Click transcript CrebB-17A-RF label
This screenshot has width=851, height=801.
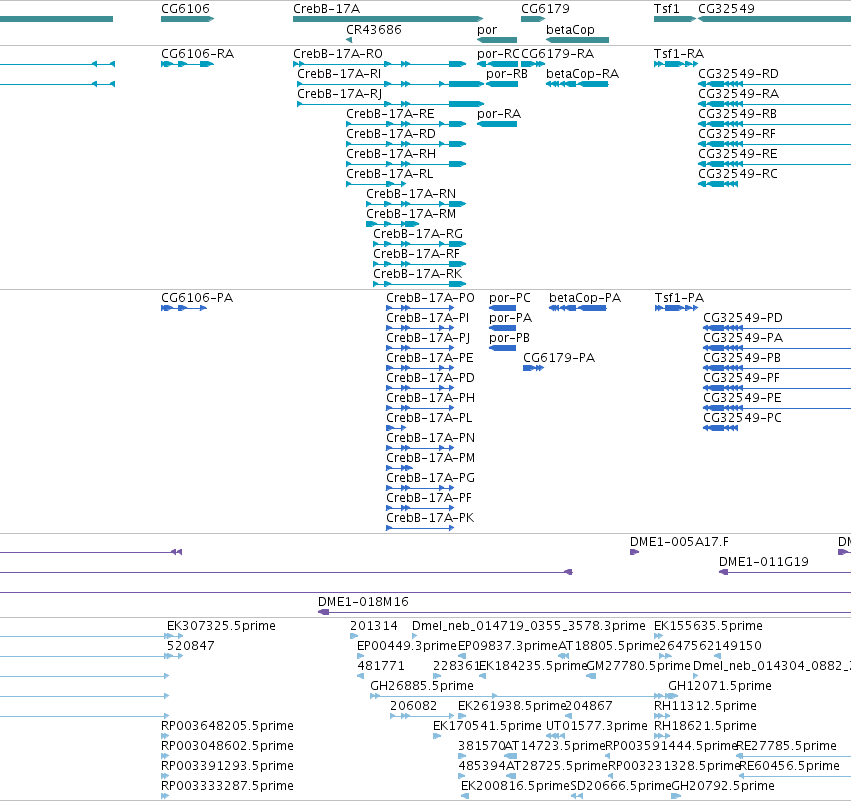pos(416,254)
